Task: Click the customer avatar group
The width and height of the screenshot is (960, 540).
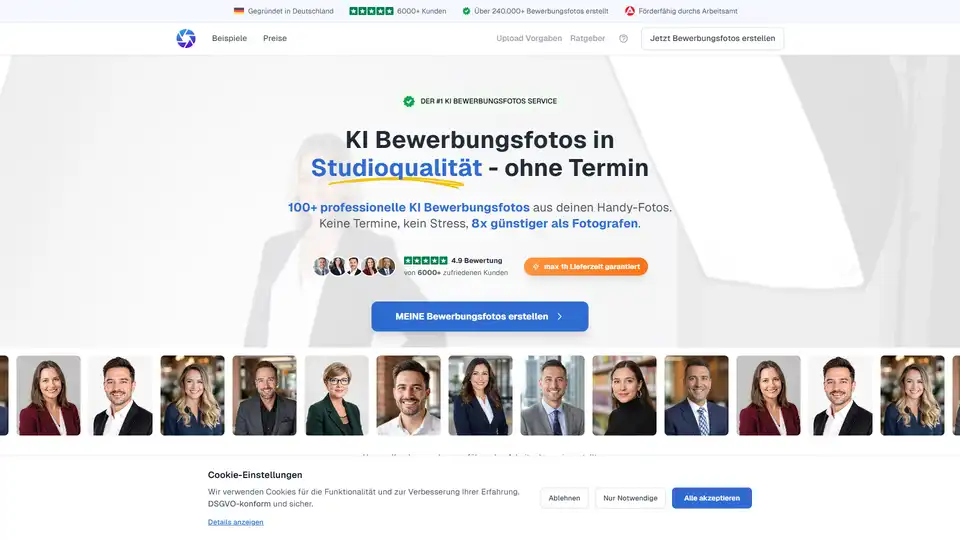Action: (x=354, y=266)
